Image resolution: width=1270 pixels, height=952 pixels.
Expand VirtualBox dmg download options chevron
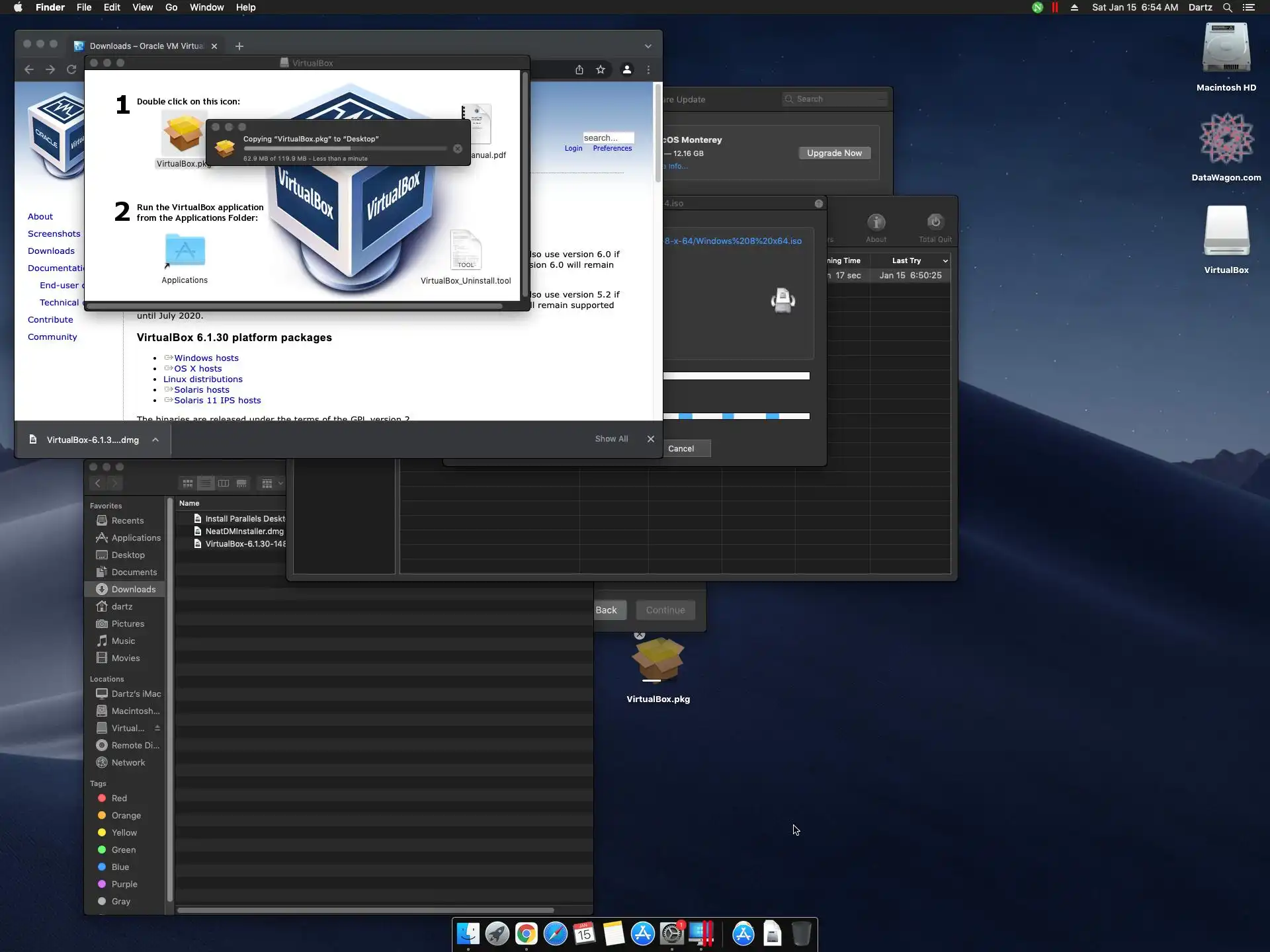pyautogui.click(x=155, y=440)
